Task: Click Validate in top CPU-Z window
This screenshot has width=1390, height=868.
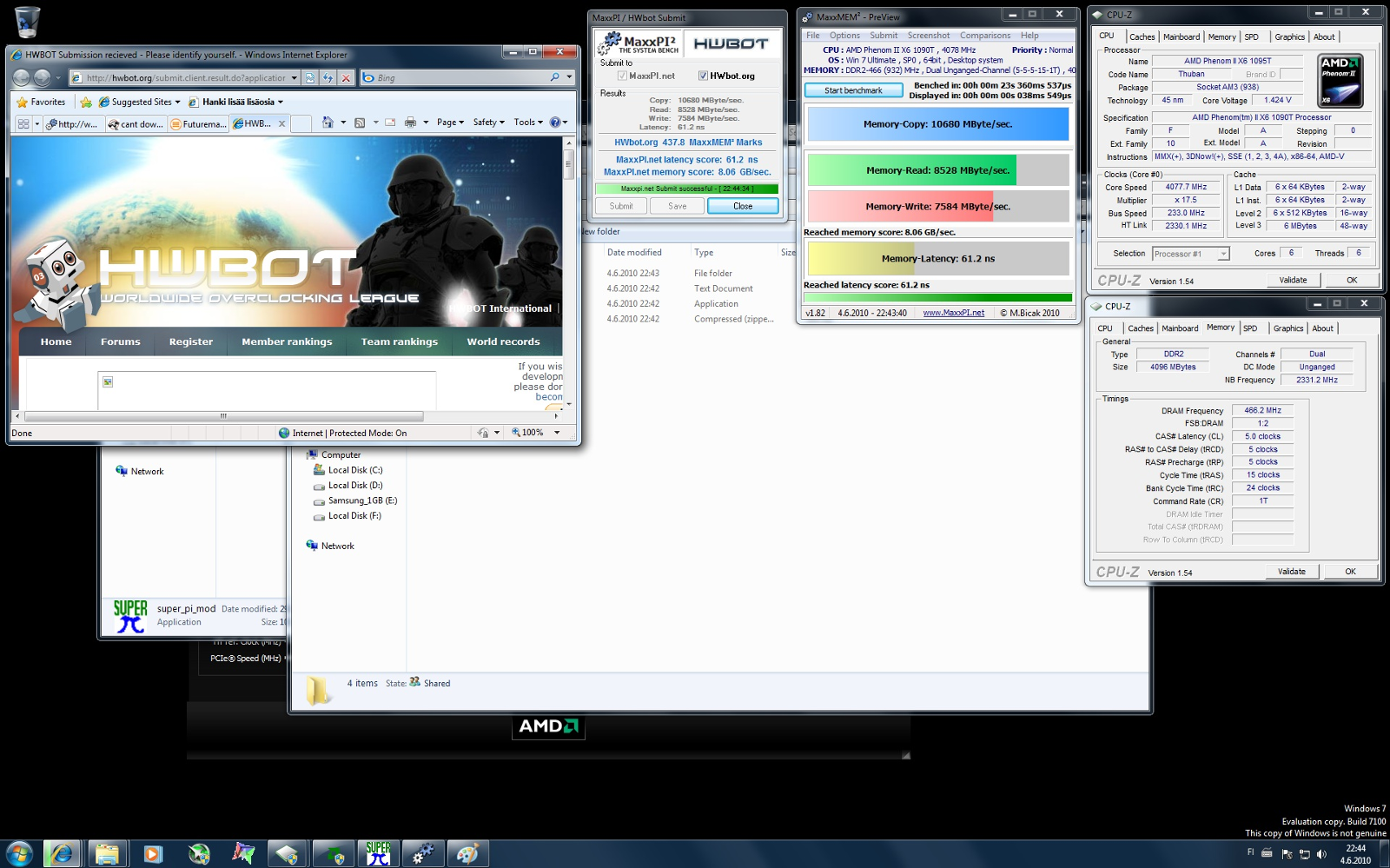Action: coord(1293,280)
